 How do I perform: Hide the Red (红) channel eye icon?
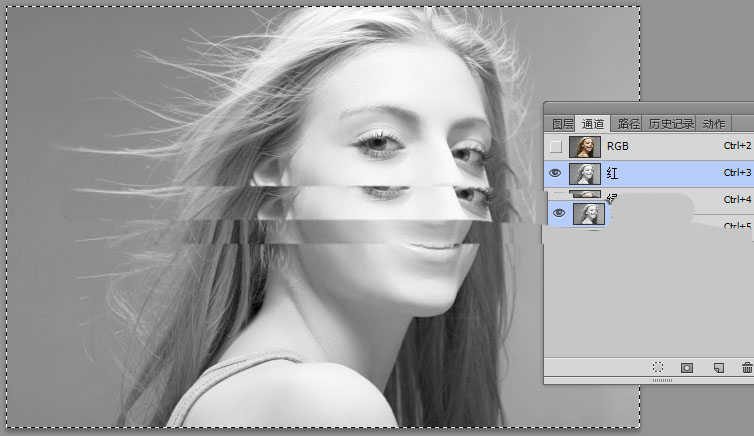[x=556, y=173]
